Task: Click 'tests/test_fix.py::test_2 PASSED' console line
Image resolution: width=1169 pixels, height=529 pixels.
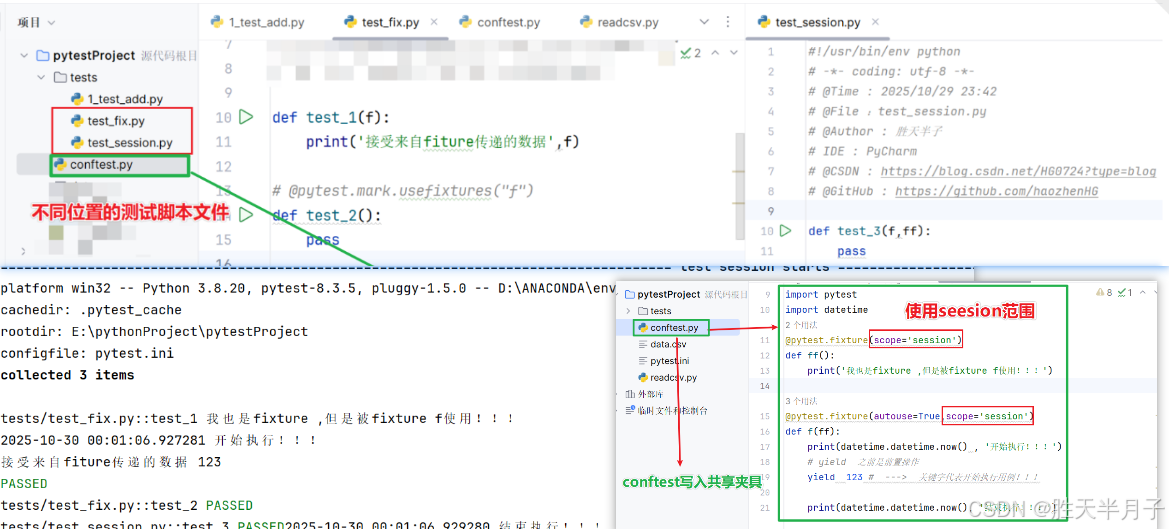Action: tap(127, 505)
